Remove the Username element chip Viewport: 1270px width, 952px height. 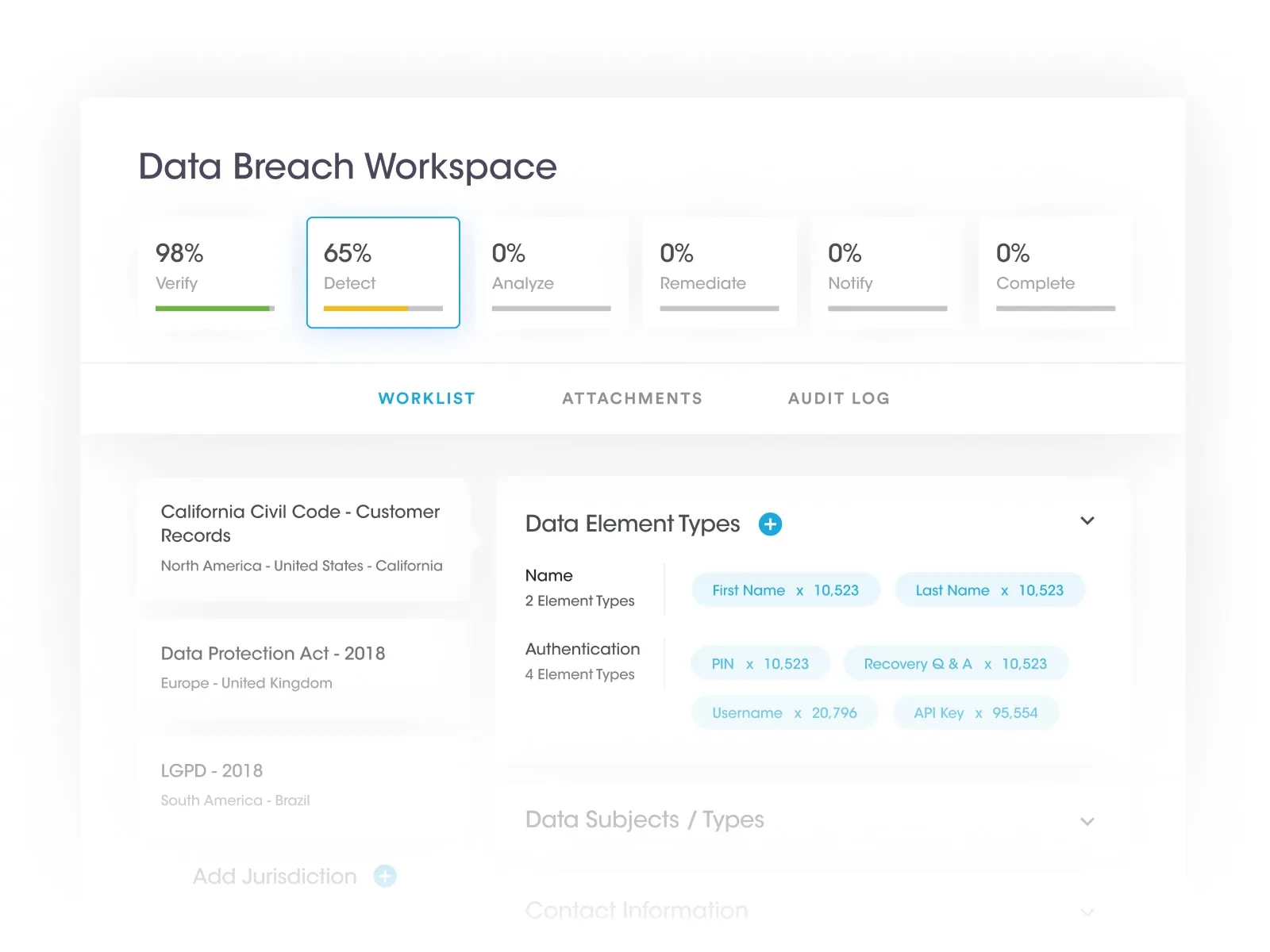tap(798, 714)
